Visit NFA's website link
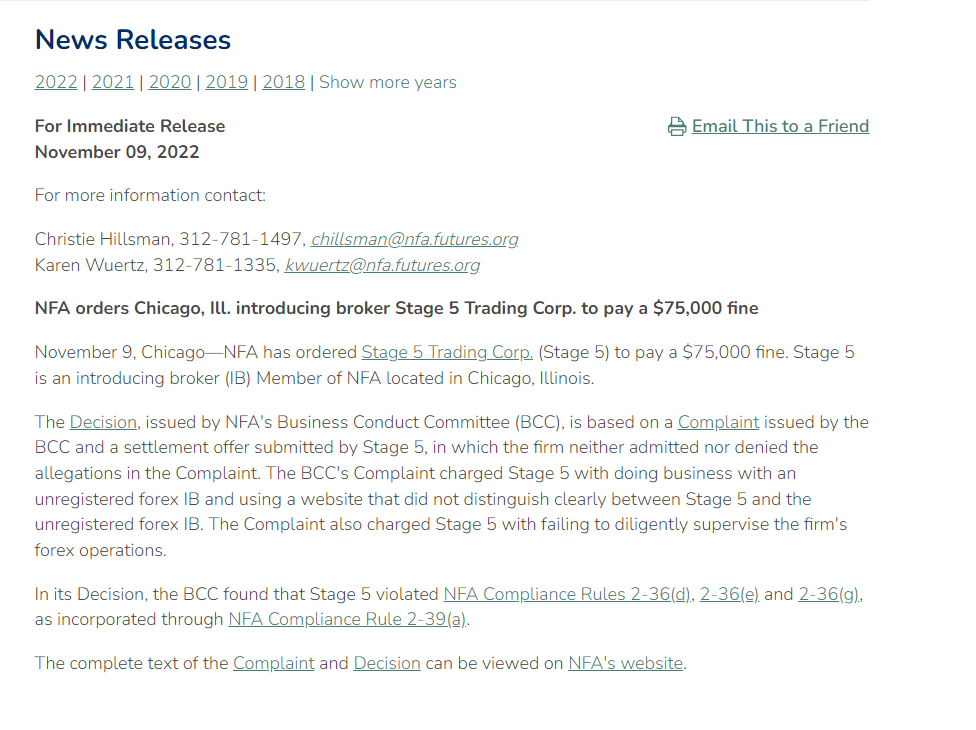The height and width of the screenshot is (730, 976). (x=626, y=663)
